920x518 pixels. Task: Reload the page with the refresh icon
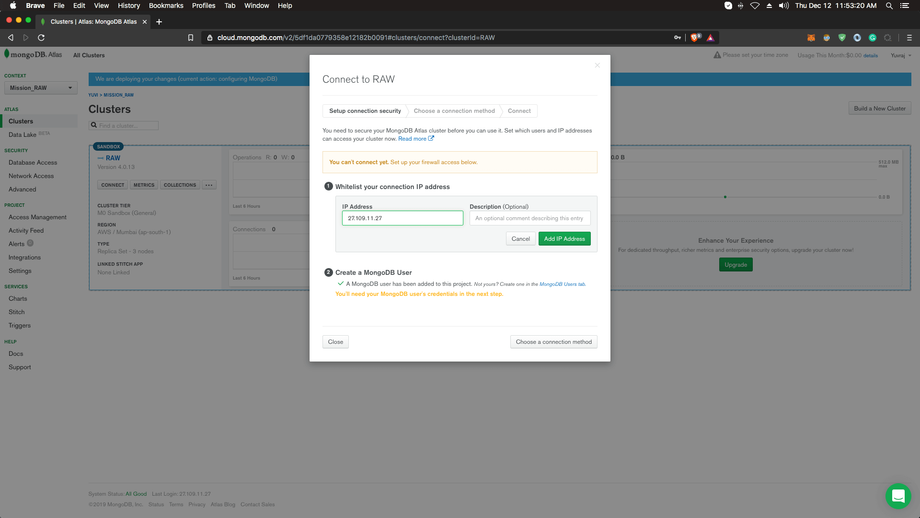coord(41,38)
